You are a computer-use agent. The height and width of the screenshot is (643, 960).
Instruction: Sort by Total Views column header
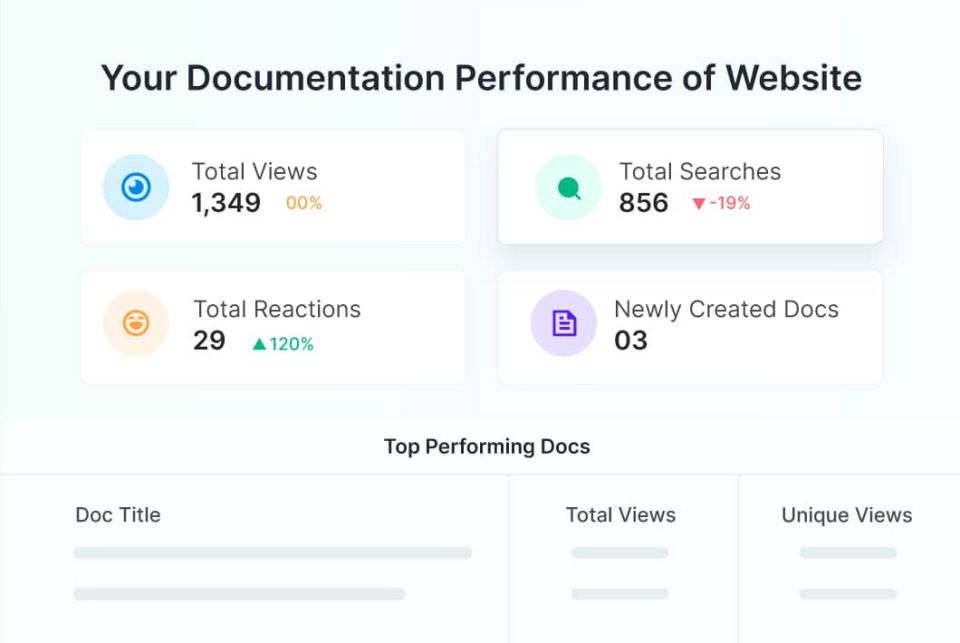(620, 515)
